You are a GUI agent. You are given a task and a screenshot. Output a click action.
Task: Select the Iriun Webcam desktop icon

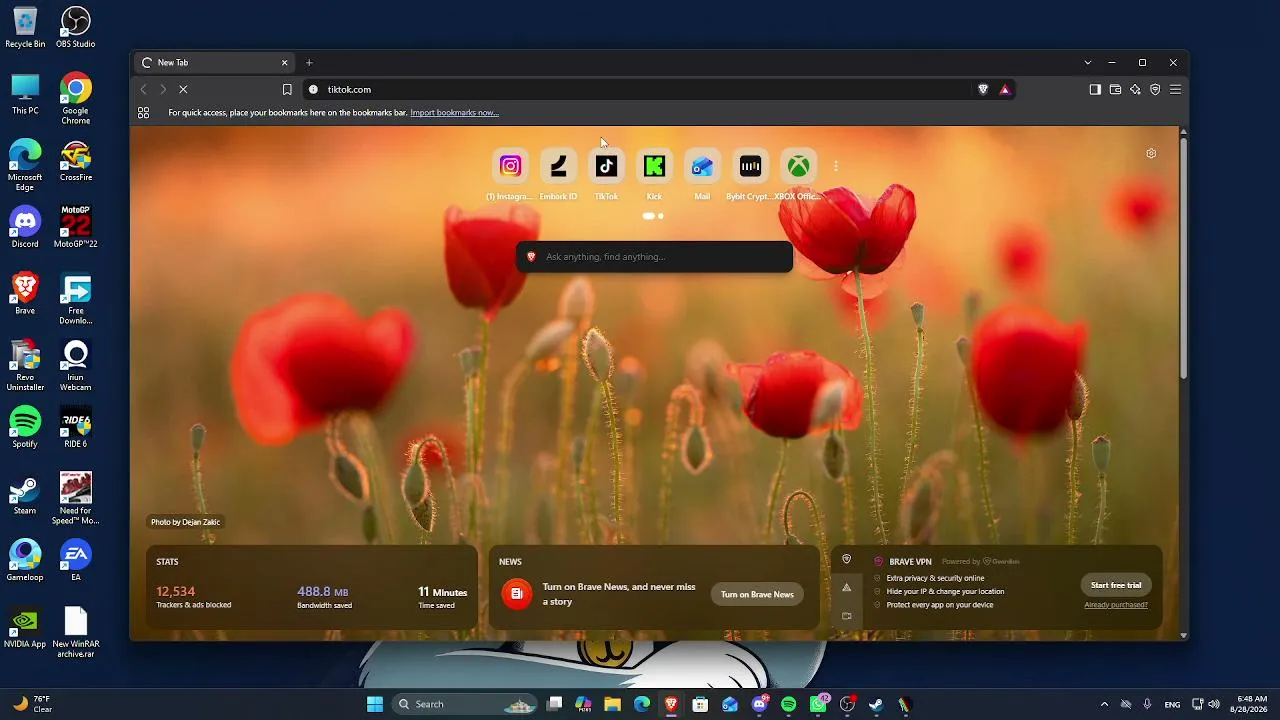coord(76,366)
